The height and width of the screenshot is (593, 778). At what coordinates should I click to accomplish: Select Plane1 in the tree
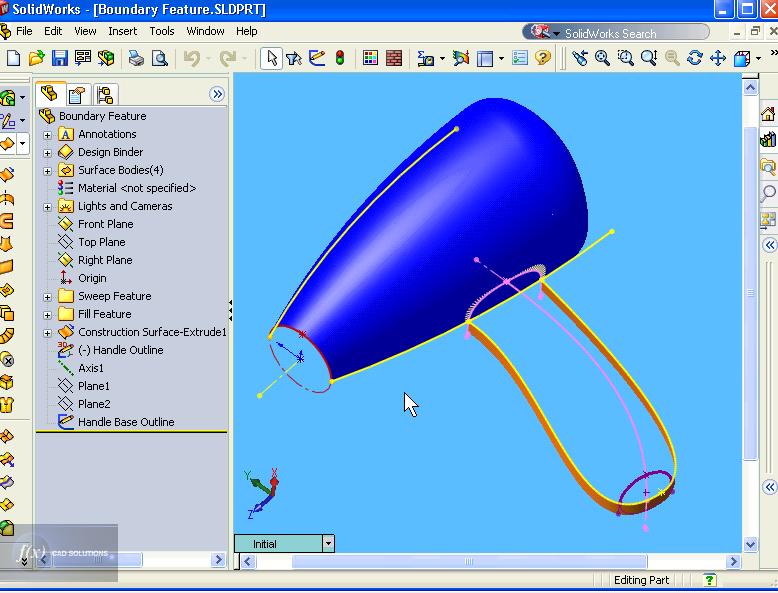coord(93,386)
